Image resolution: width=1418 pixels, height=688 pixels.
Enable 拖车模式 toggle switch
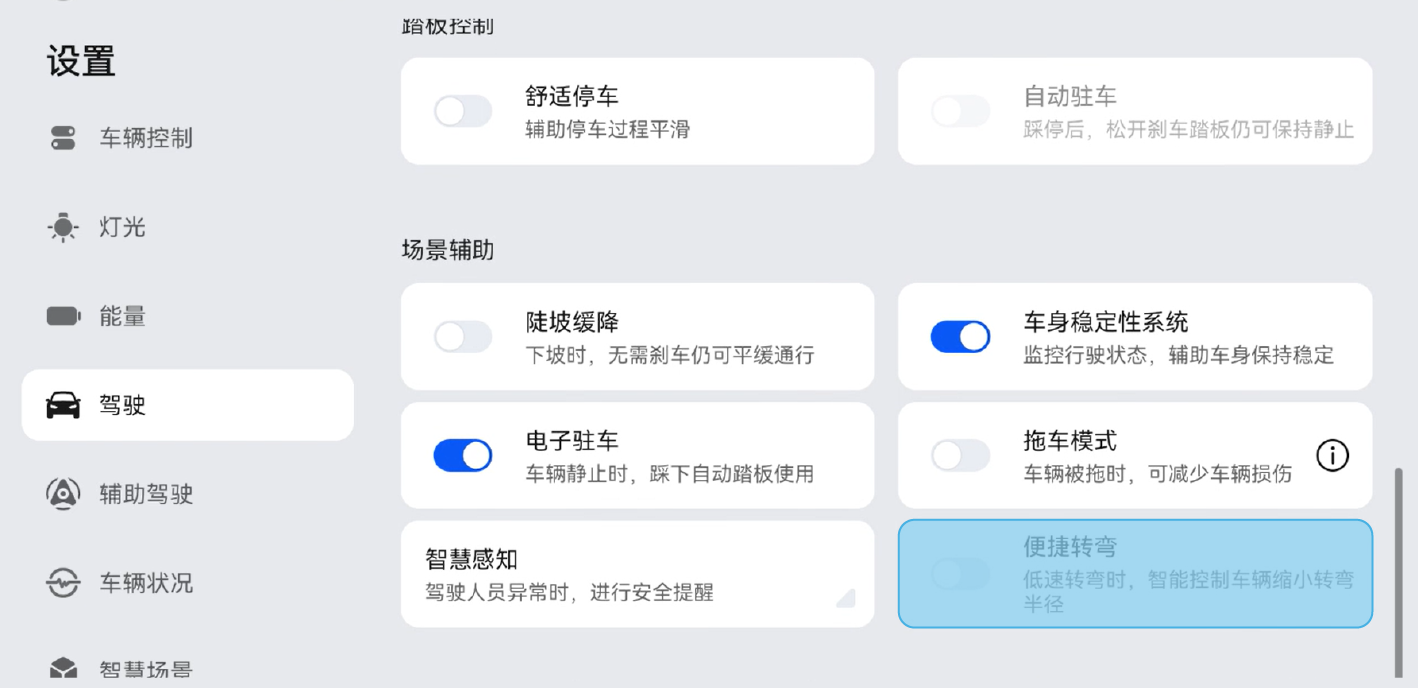click(960, 456)
